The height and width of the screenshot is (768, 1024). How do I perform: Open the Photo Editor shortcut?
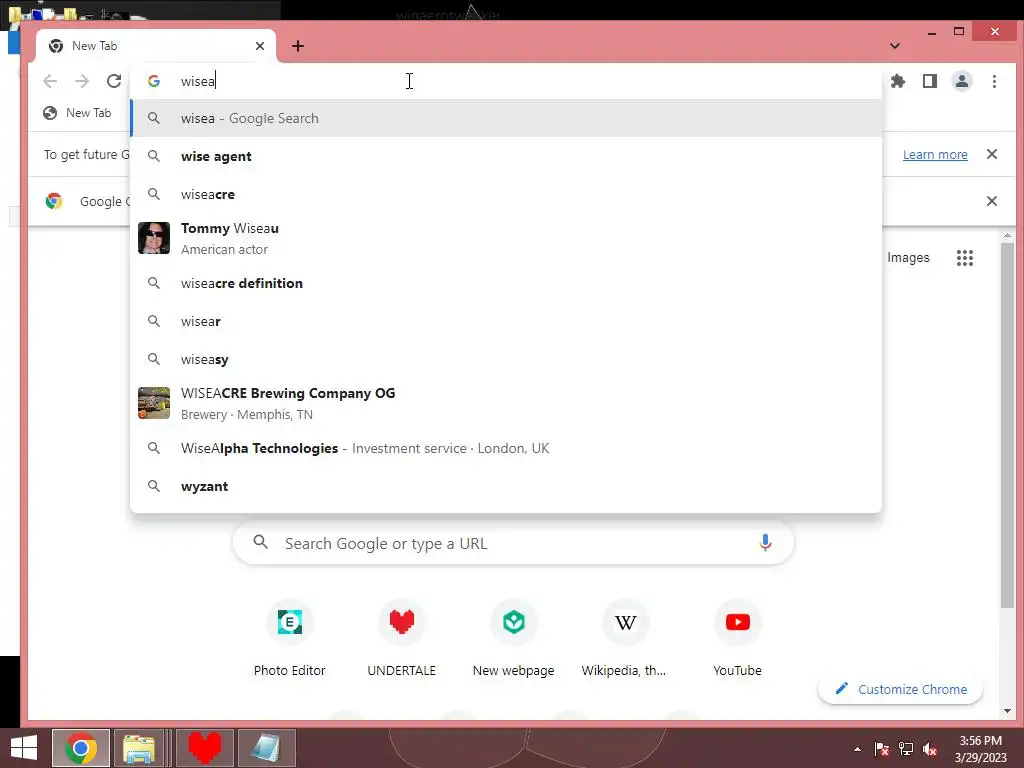coord(289,638)
